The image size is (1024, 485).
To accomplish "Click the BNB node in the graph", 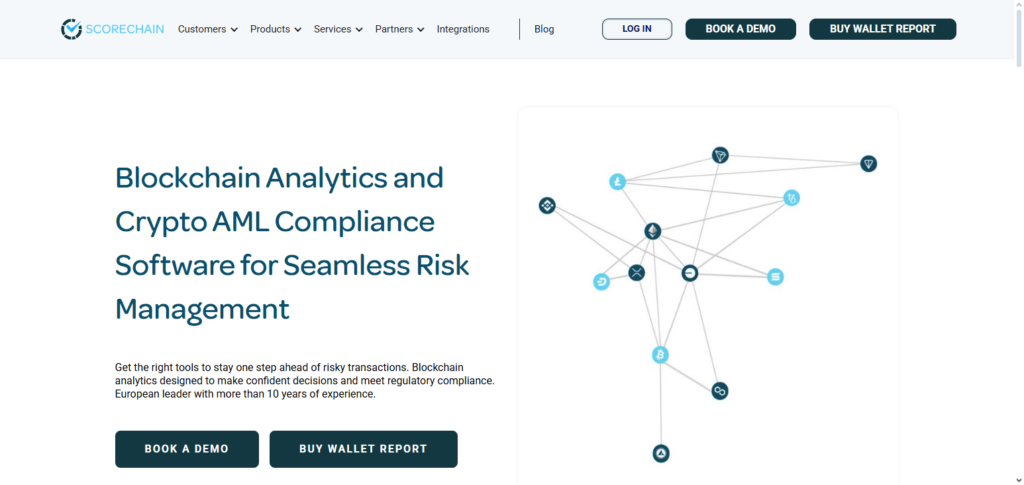I will pos(547,206).
